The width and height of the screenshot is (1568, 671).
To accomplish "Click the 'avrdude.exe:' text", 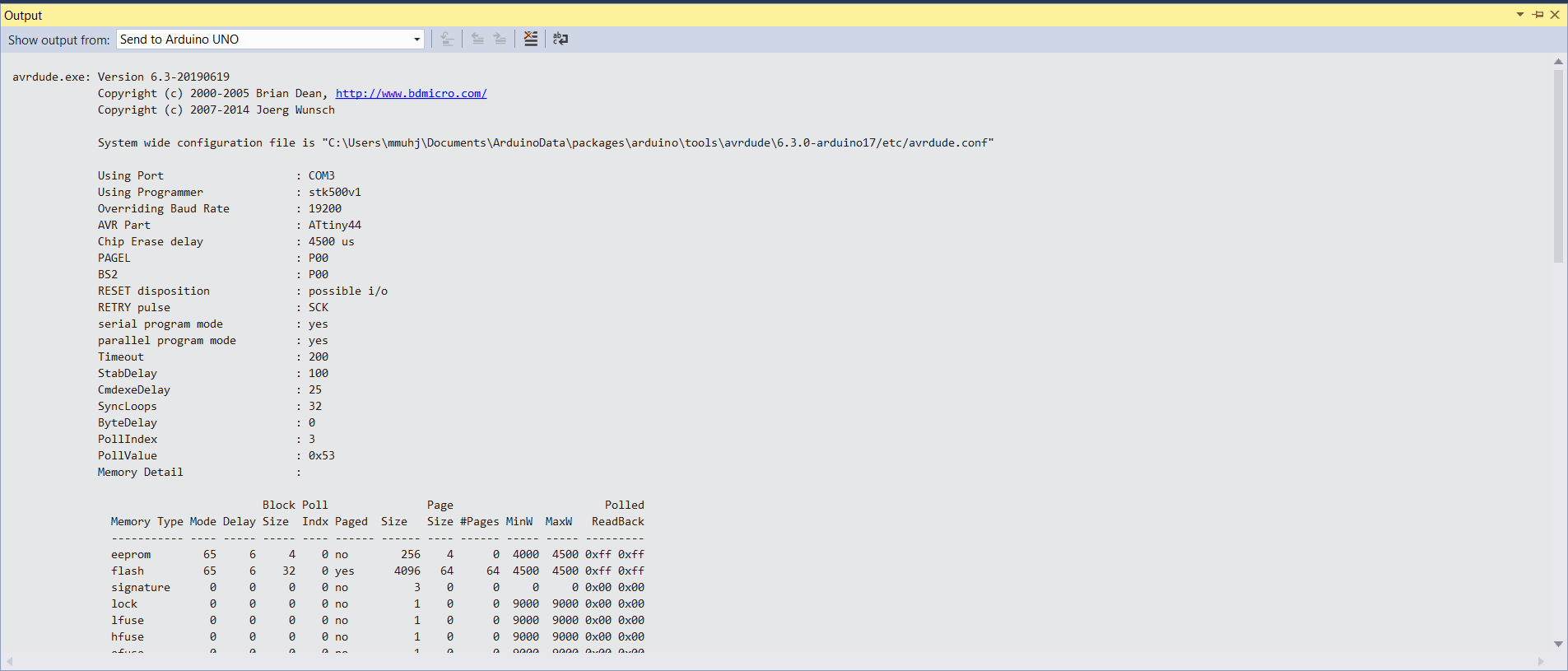I will 52,77.
